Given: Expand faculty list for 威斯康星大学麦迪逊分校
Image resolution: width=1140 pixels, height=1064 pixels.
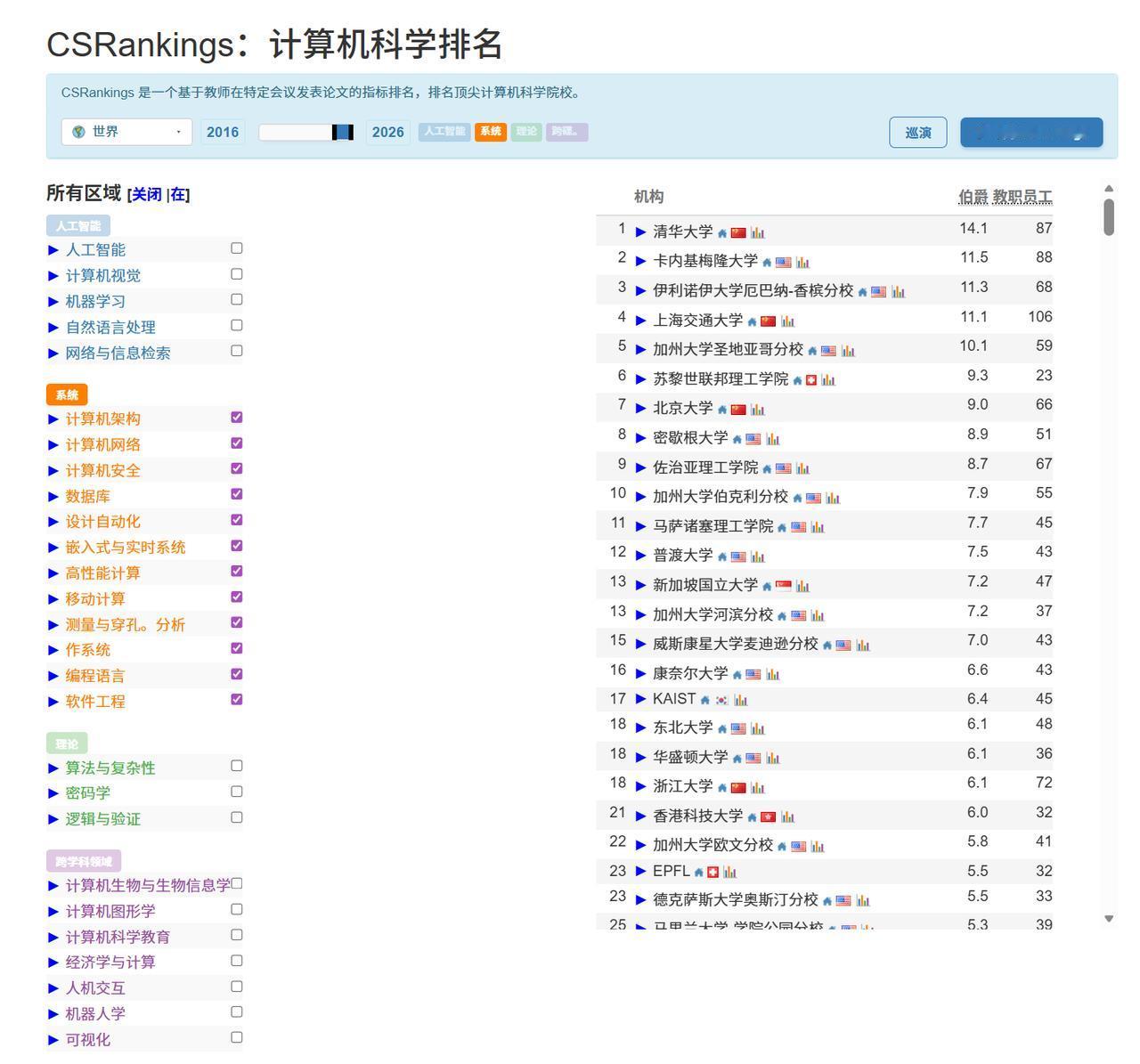Looking at the screenshot, I should click(x=640, y=644).
